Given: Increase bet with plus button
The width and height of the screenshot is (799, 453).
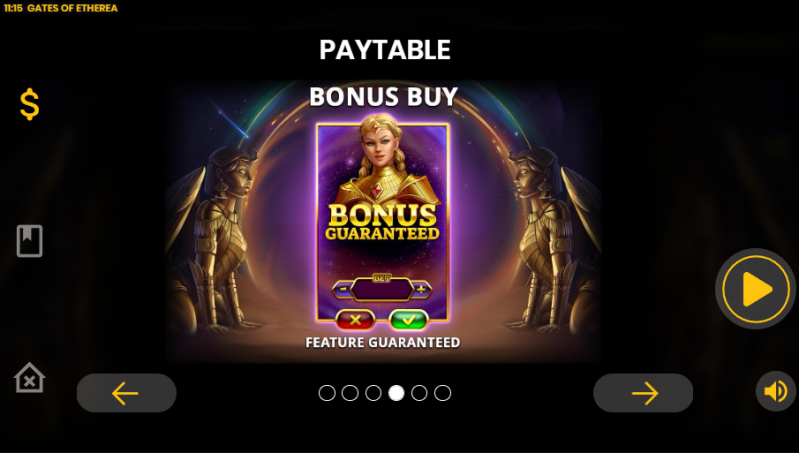Looking at the screenshot, I should [x=421, y=289].
